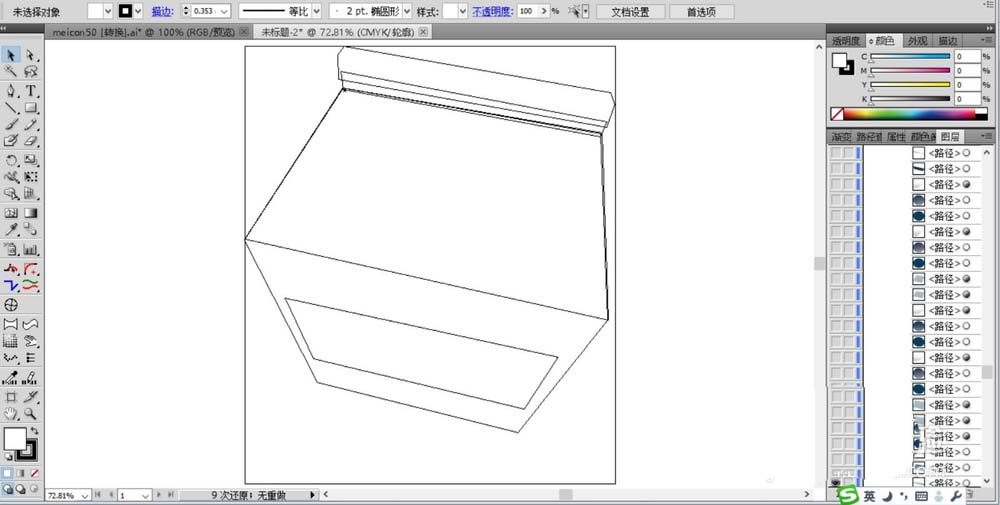Select the Shape Builder tool
Viewport: 1000px width, 505px height.
11,193
